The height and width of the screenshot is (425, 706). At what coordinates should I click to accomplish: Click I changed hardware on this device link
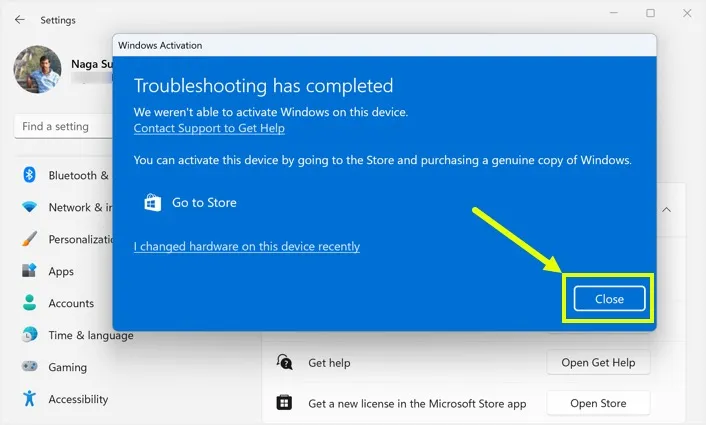click(247, 246)
